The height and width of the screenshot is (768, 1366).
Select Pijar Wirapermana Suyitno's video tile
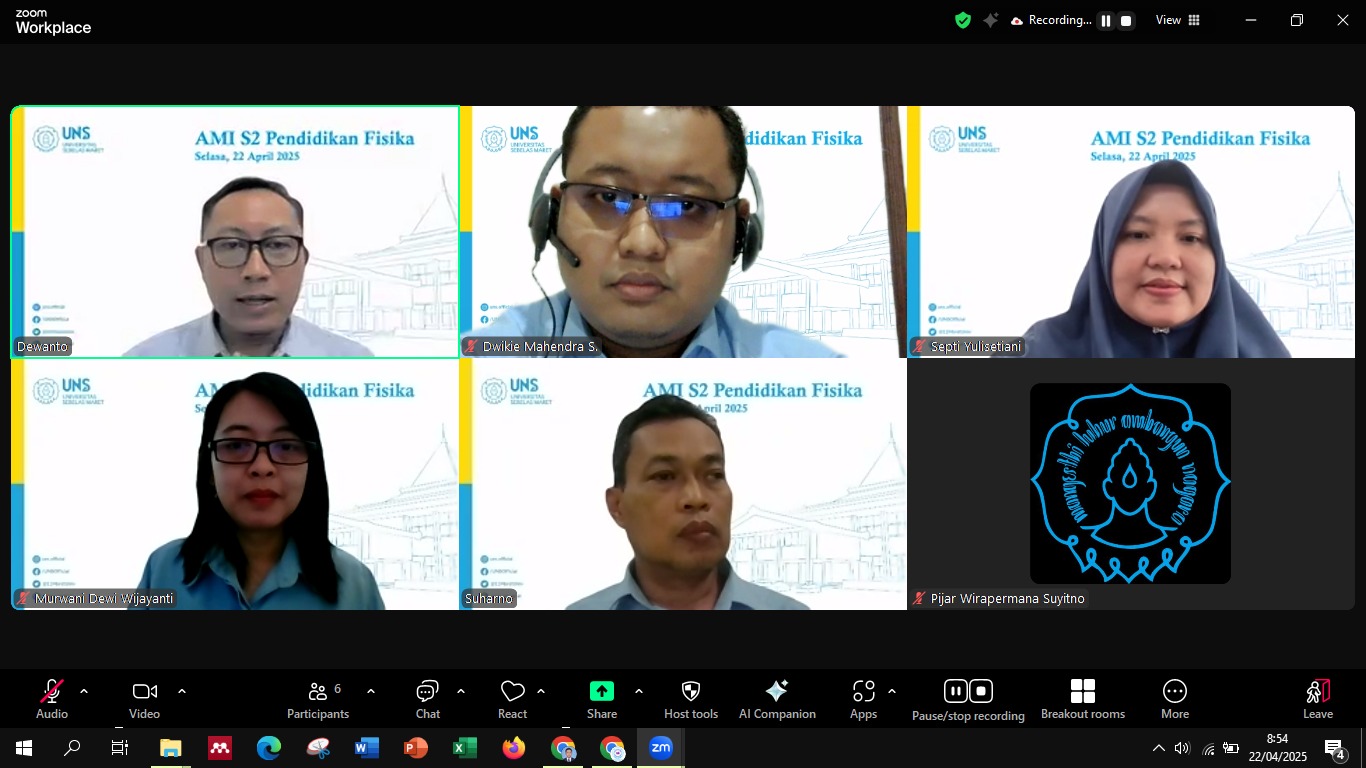tap(1130, 484)
